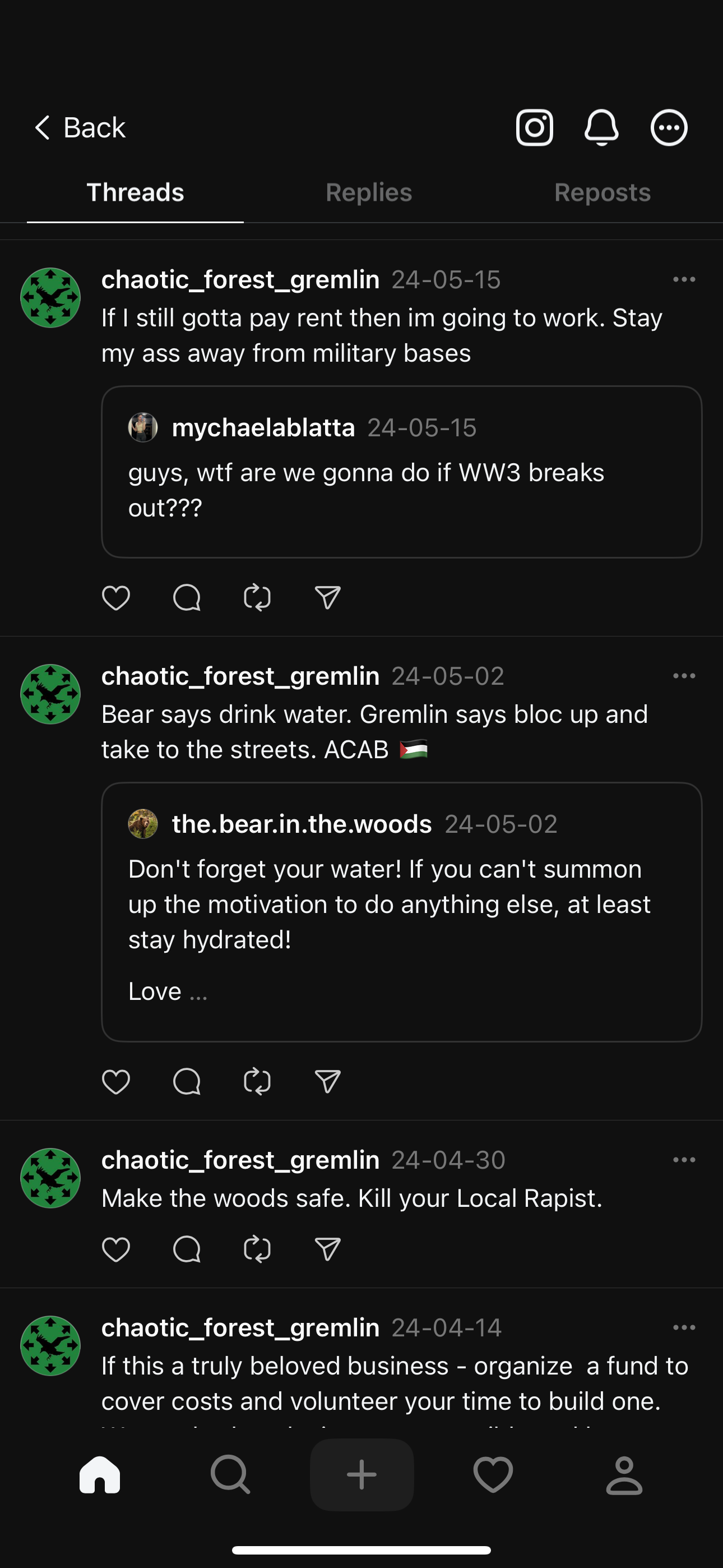This screenshot has width=723, height=1568.
Task: Like the 'Bear says drink water' post
Action: (x=115, y=1082)
